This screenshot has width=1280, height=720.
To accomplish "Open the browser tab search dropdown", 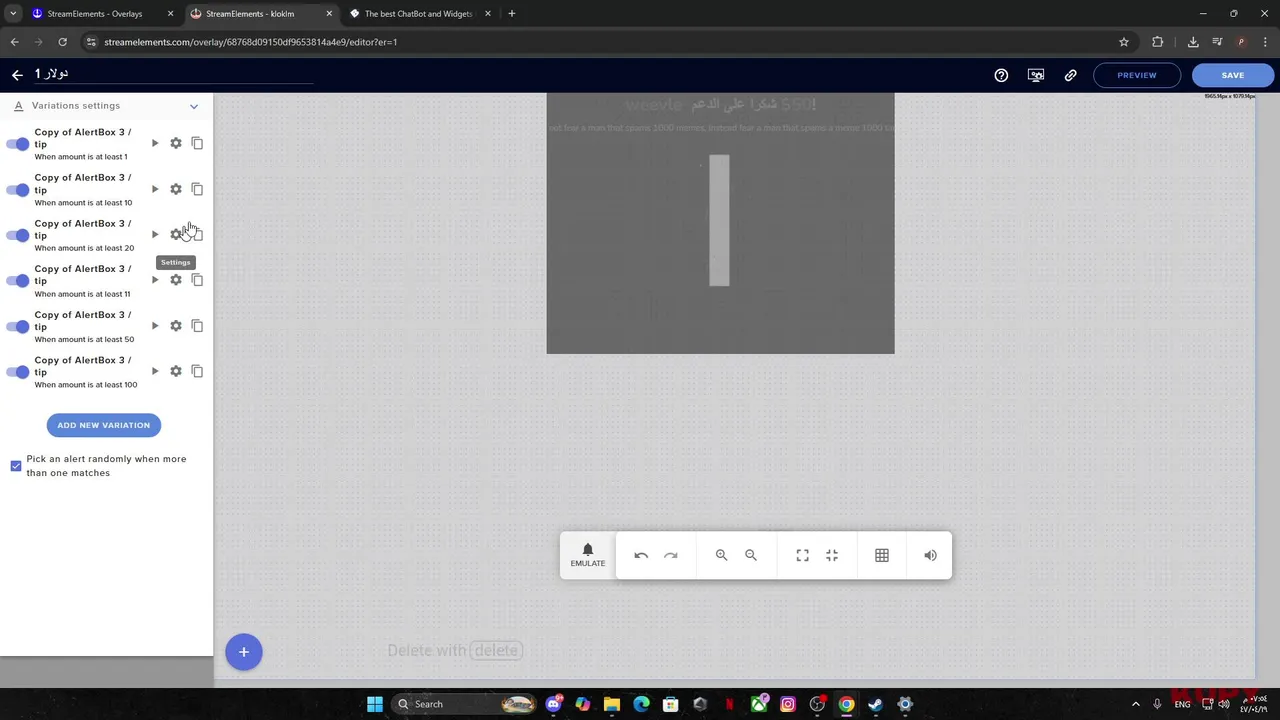I will point(13,14).
